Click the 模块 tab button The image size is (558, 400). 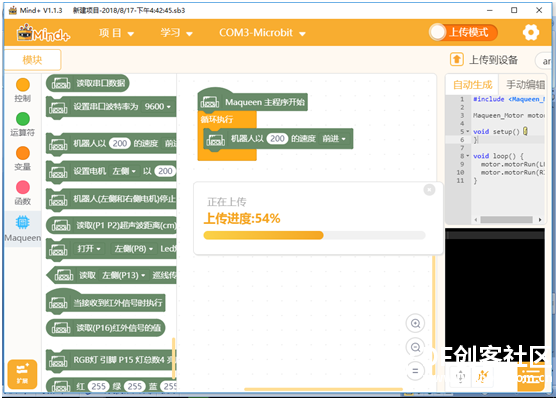click(x=32, y=59)
